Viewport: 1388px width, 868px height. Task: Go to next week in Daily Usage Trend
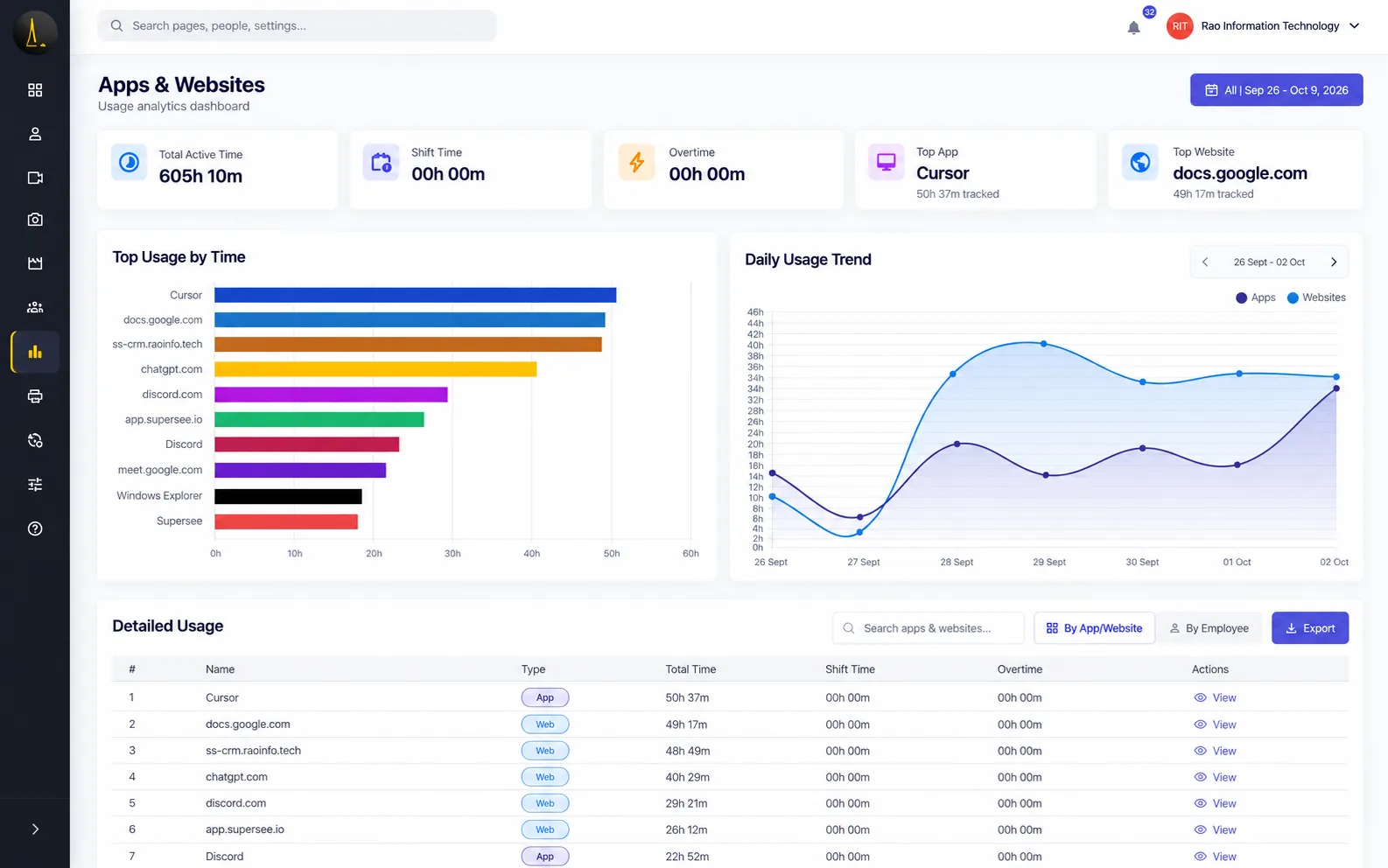pyautogui.click(x=1334, y=262)
